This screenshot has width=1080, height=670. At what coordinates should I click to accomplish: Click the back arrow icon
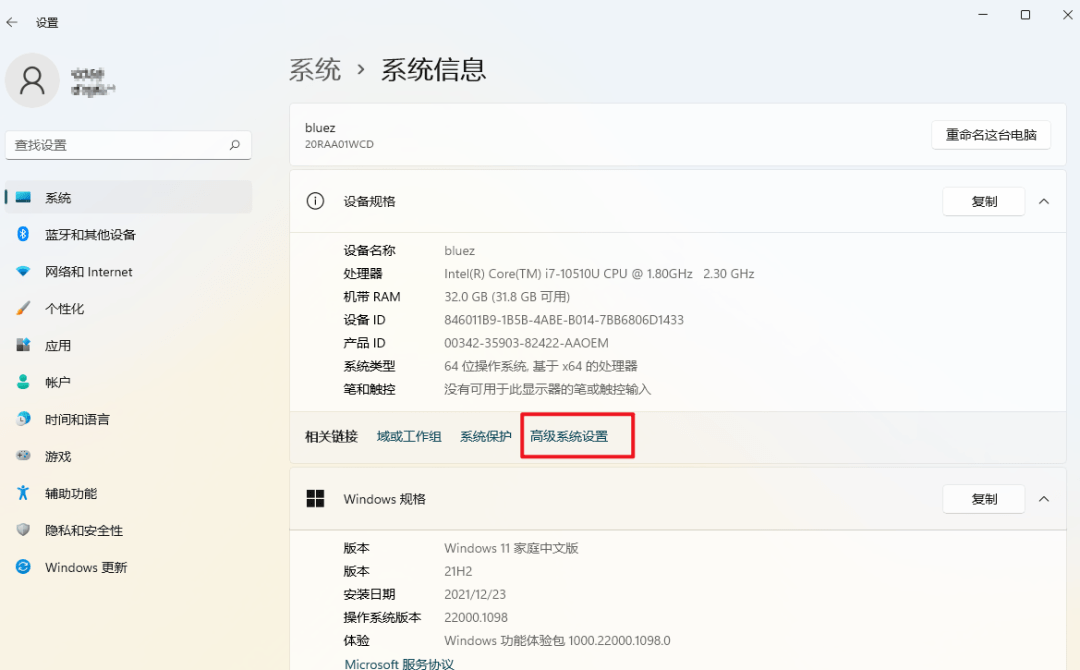pyautogui.click(x=12, y=23)
